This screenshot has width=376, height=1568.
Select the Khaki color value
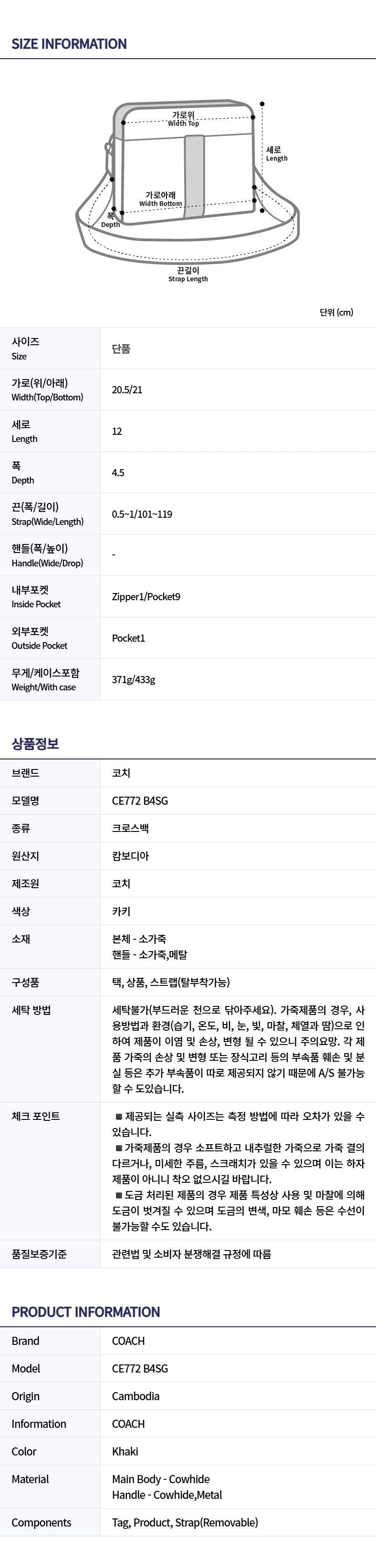coord(125,1451)
